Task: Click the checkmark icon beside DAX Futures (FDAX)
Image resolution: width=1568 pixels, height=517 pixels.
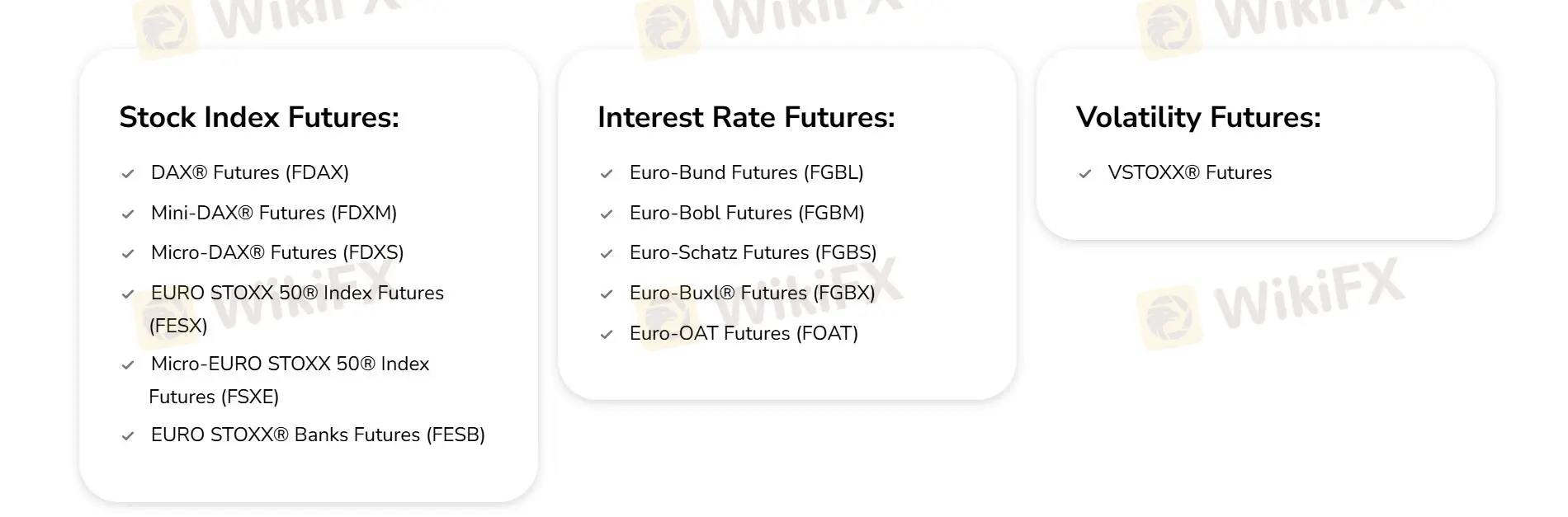Action: tap(128, 174)
